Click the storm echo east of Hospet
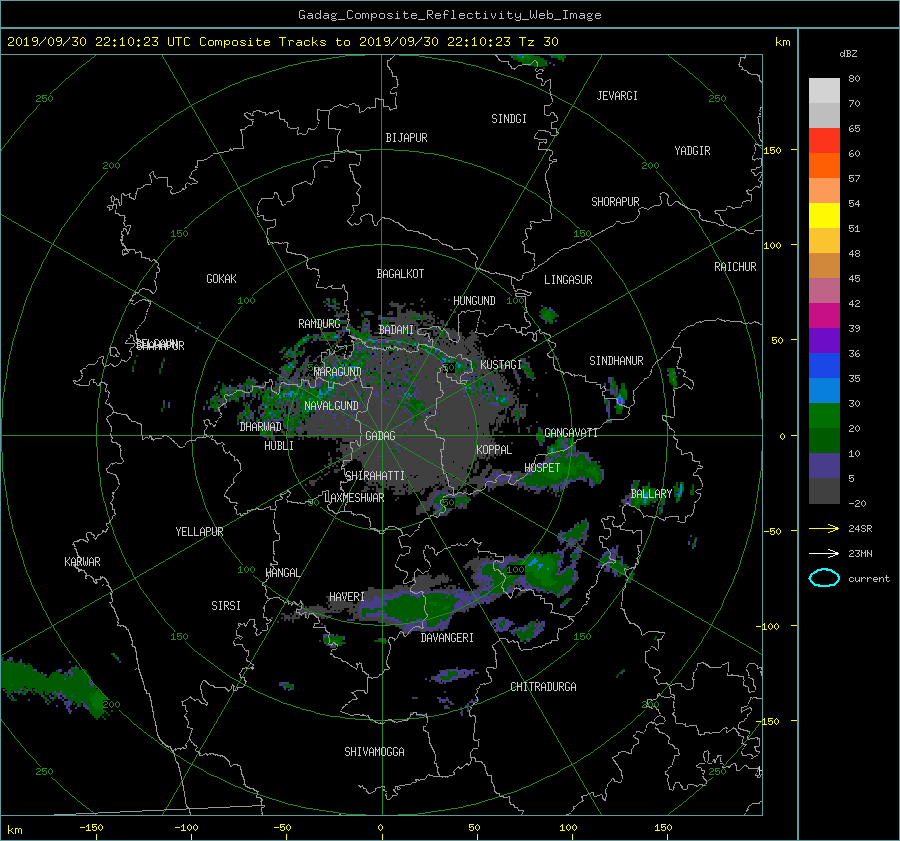Image resolution: width=900 pixels, height=841 pixels. 565,471
